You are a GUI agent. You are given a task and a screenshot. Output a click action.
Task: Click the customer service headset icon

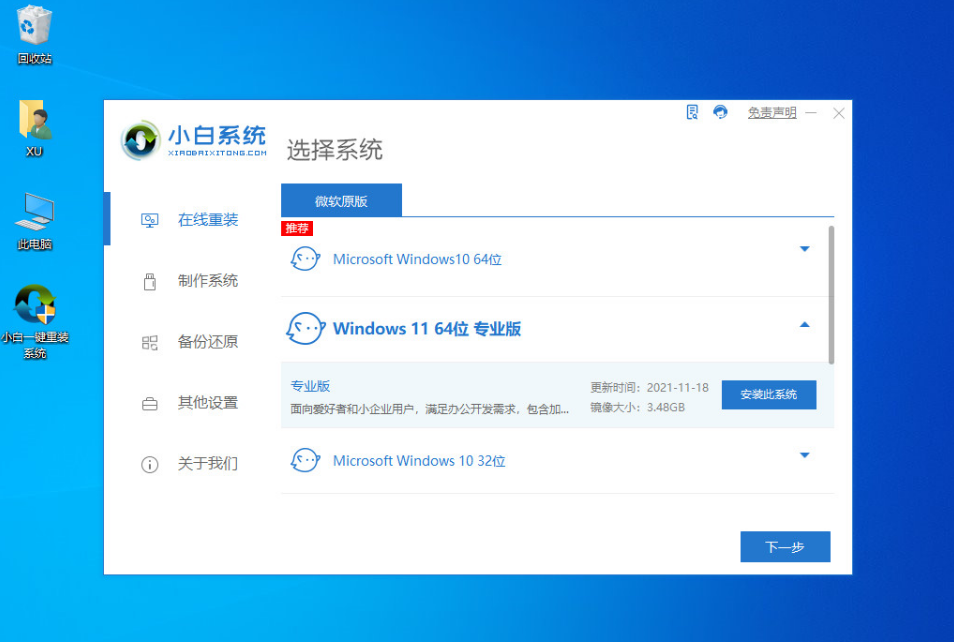point(720,113)
